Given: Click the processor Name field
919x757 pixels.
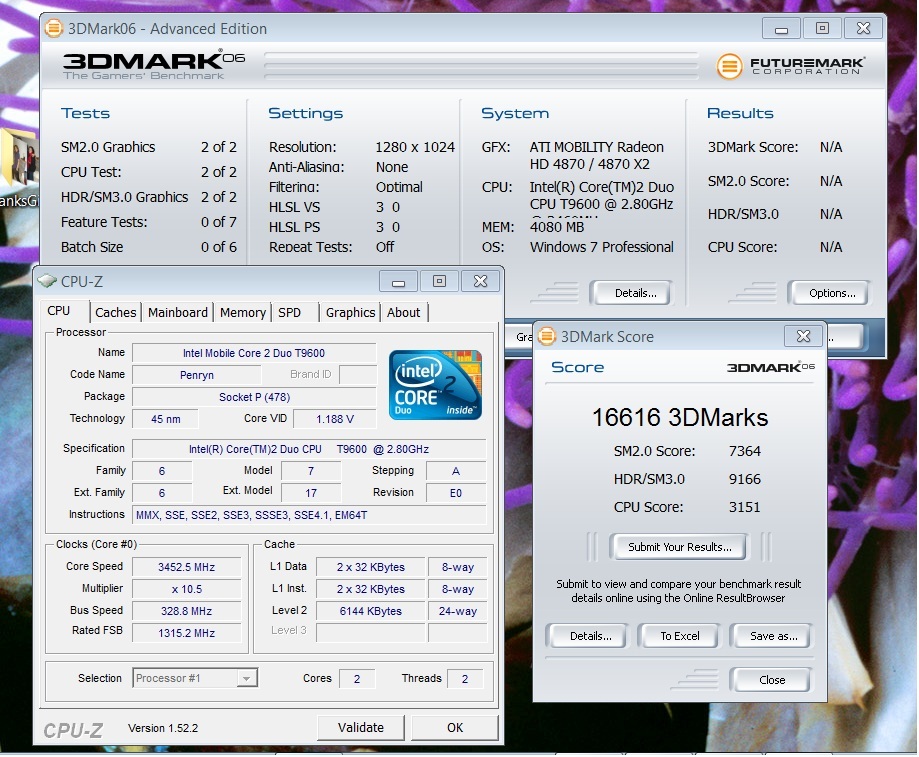Looking at the screenshot, I should click(254, 353).
